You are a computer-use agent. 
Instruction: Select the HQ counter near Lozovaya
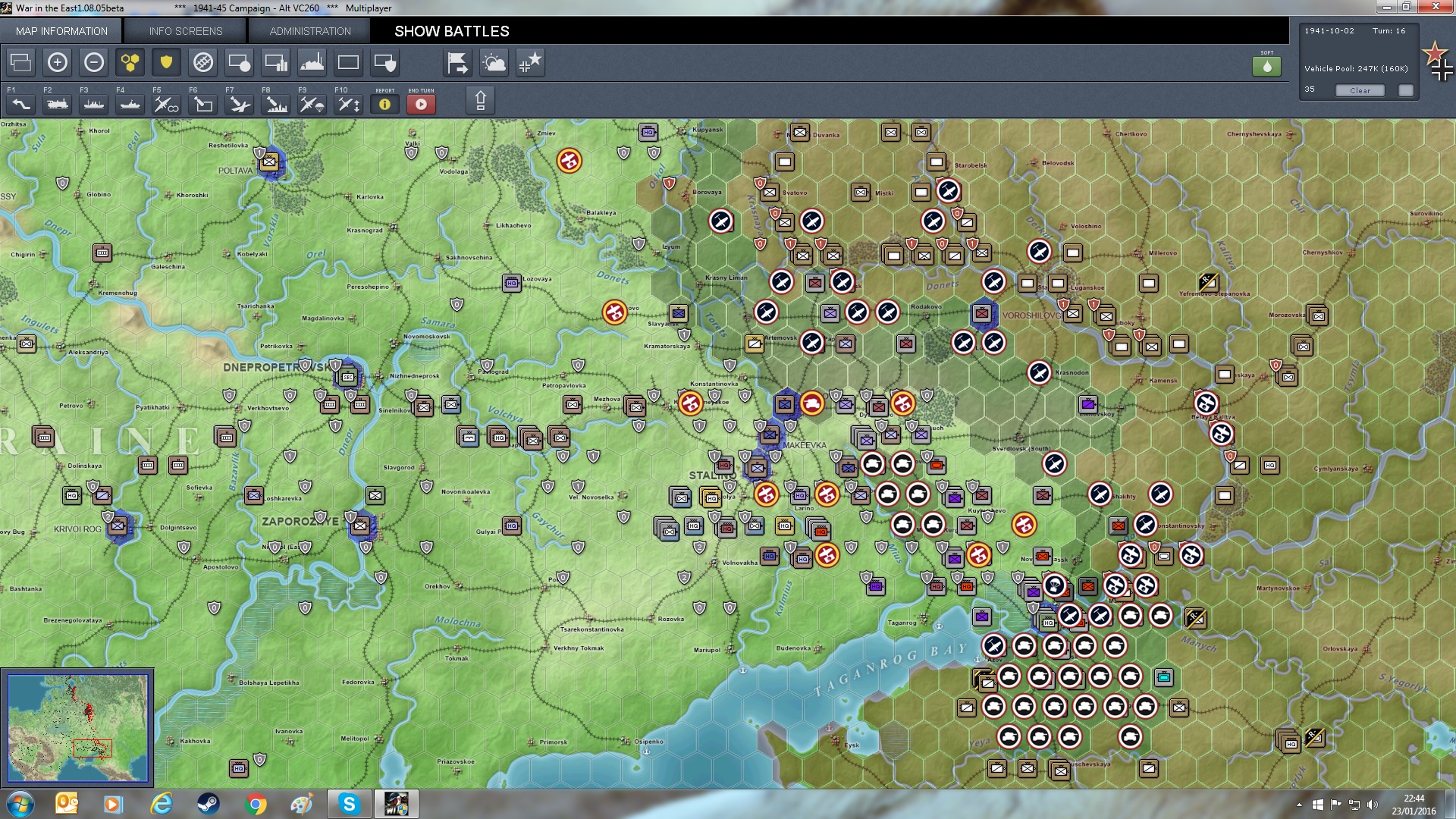[x=512, y=283]
